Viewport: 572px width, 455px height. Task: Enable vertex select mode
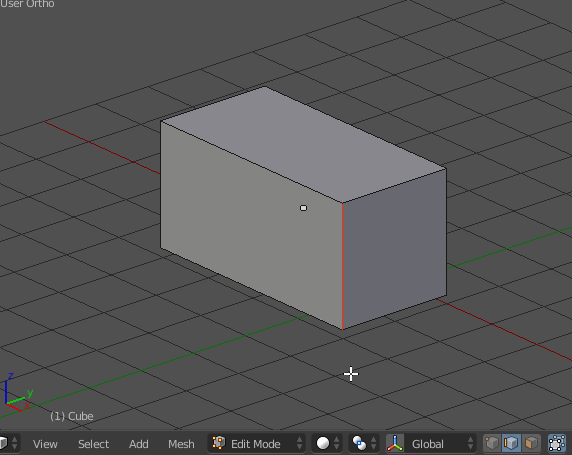pyautogui.click(x=492, y=443)
